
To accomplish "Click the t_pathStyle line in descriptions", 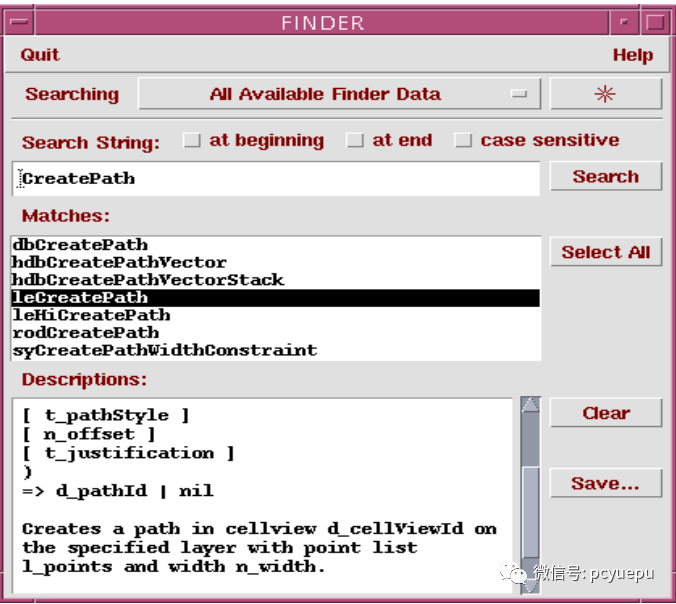I will tap(106, 415).
